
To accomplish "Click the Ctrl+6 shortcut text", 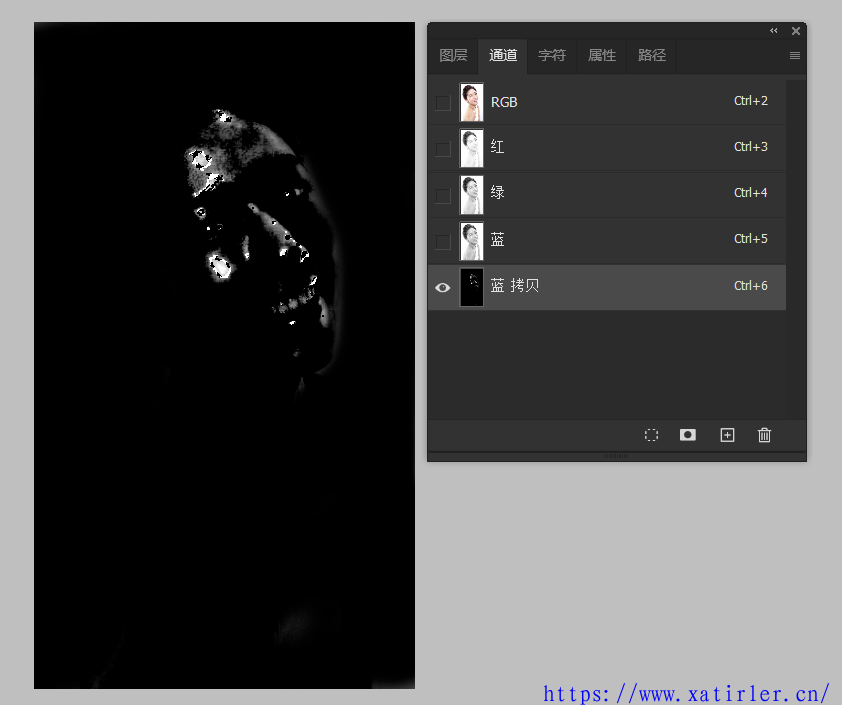I will pos(751,286).
